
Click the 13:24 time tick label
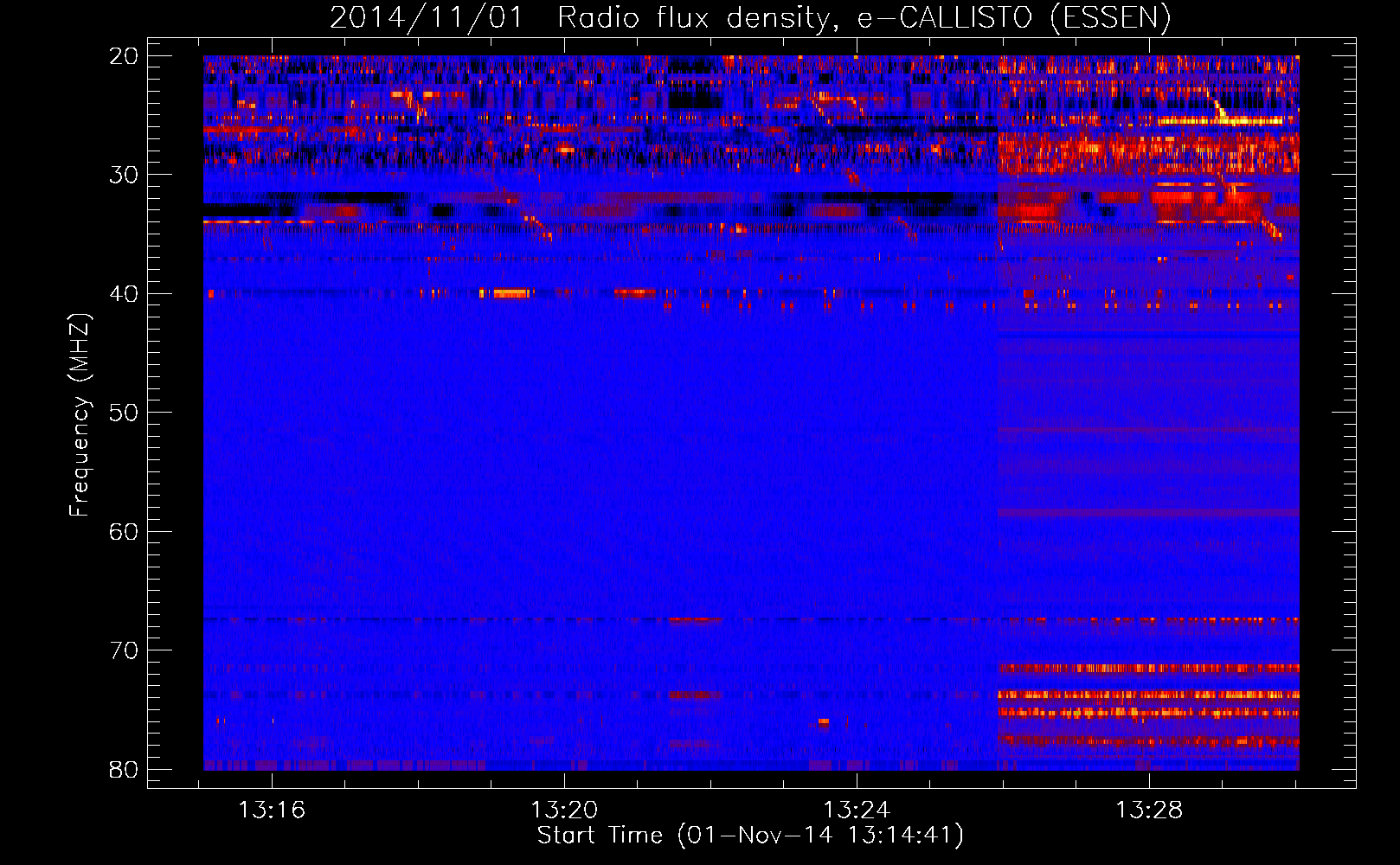[857, 811]
